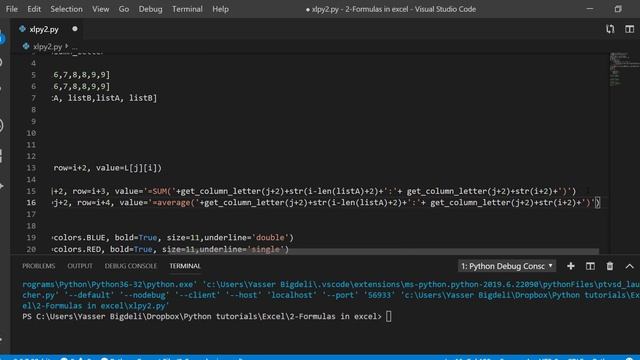Click the '6,7,8,8,9,9]' text on line 6
The width and height of the screenshot is (640, 360).
point(82,87)
